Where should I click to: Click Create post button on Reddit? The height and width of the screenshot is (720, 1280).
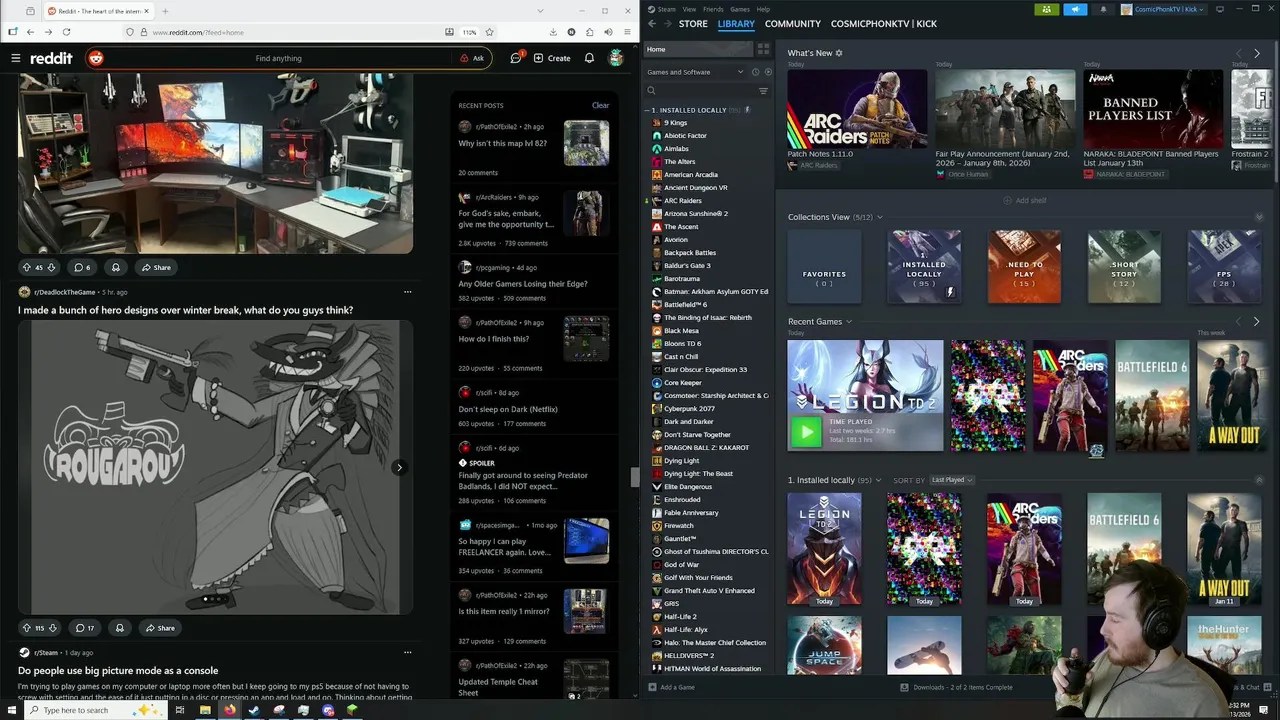(x=552, y=58)
